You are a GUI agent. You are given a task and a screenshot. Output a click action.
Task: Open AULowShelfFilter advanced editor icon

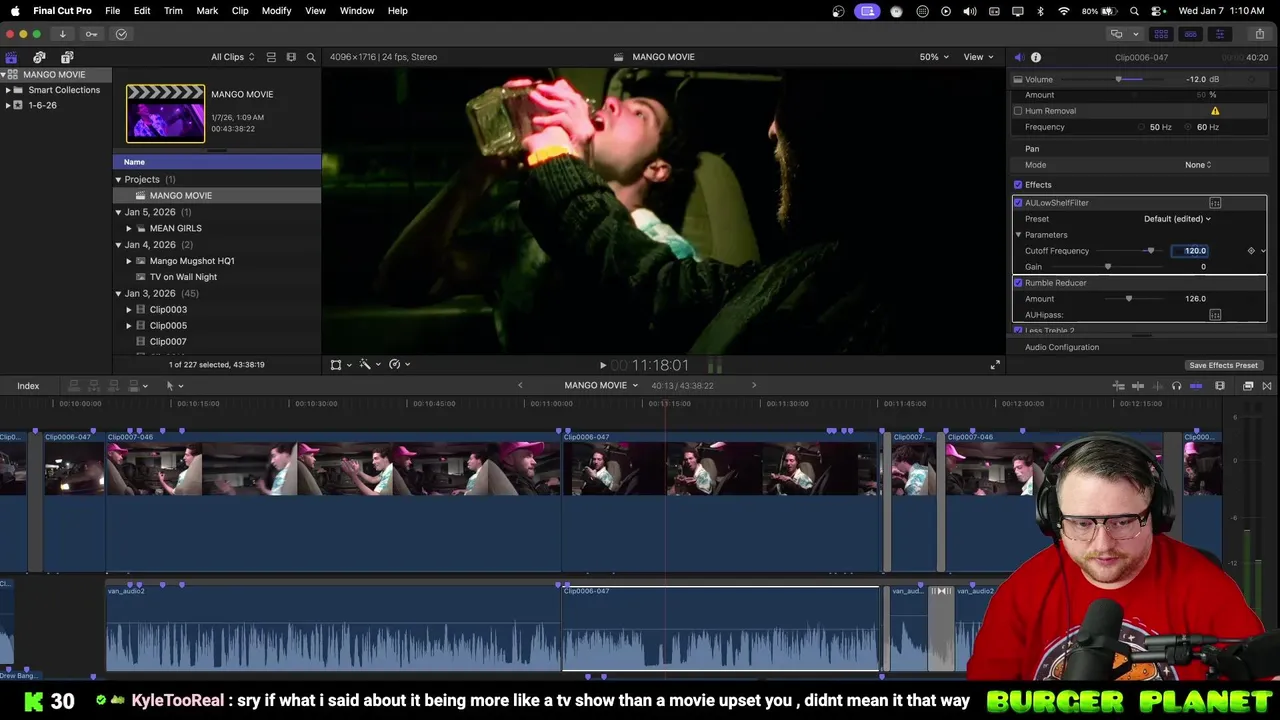(x=1215, y=203)
